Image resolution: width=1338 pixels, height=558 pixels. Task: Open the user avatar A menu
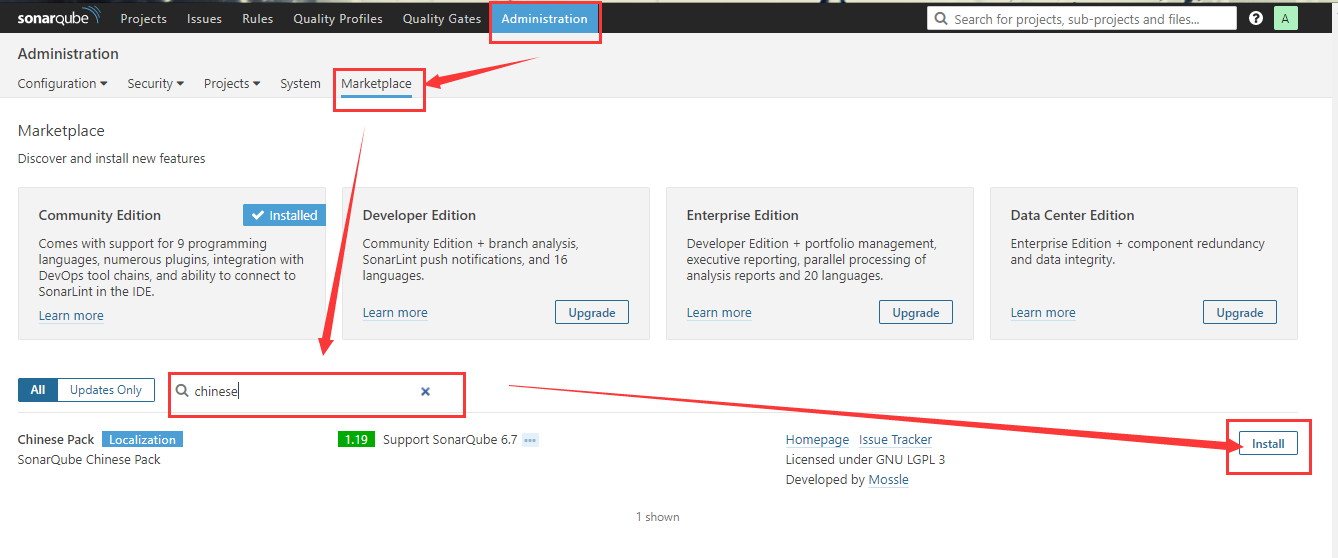click(x=1285, y=18)
